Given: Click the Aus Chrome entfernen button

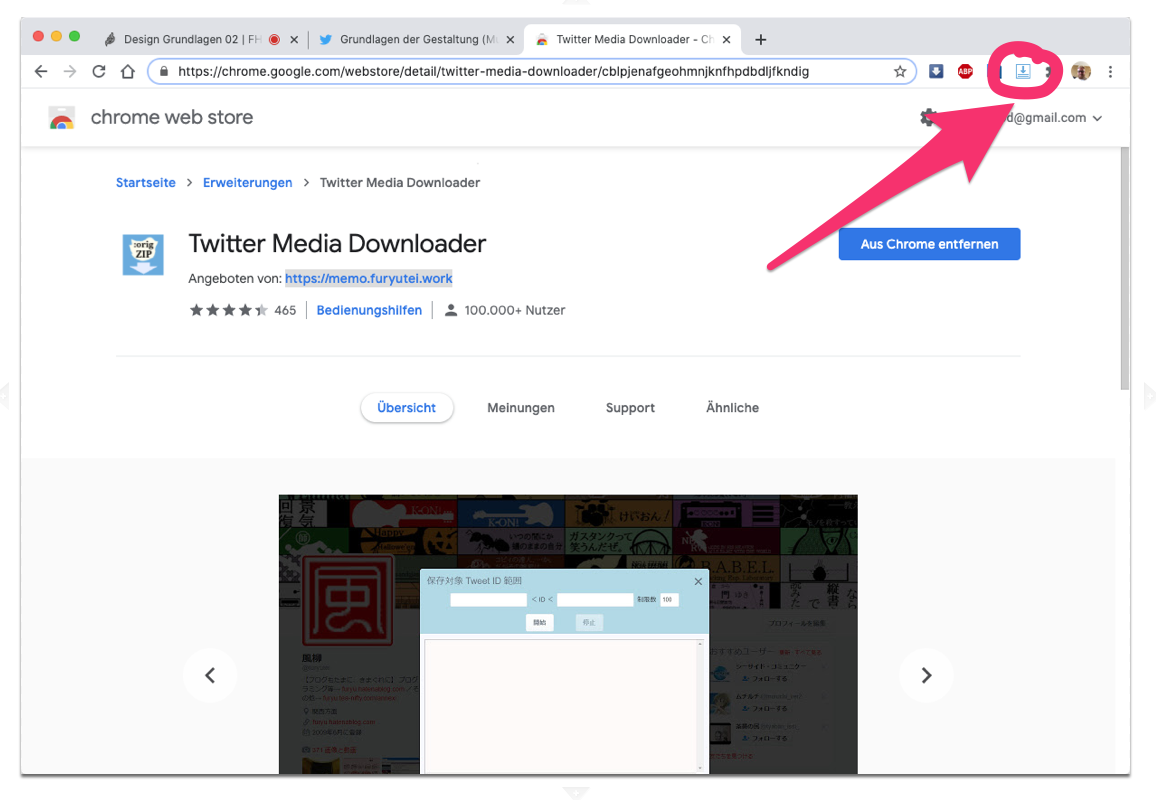Looking at the screenshot, I should point(929,244).
